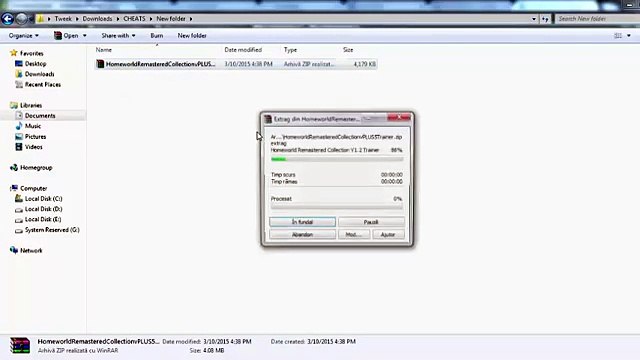
Task: Open Local Disk (C:)
Action: click(43, 199)
